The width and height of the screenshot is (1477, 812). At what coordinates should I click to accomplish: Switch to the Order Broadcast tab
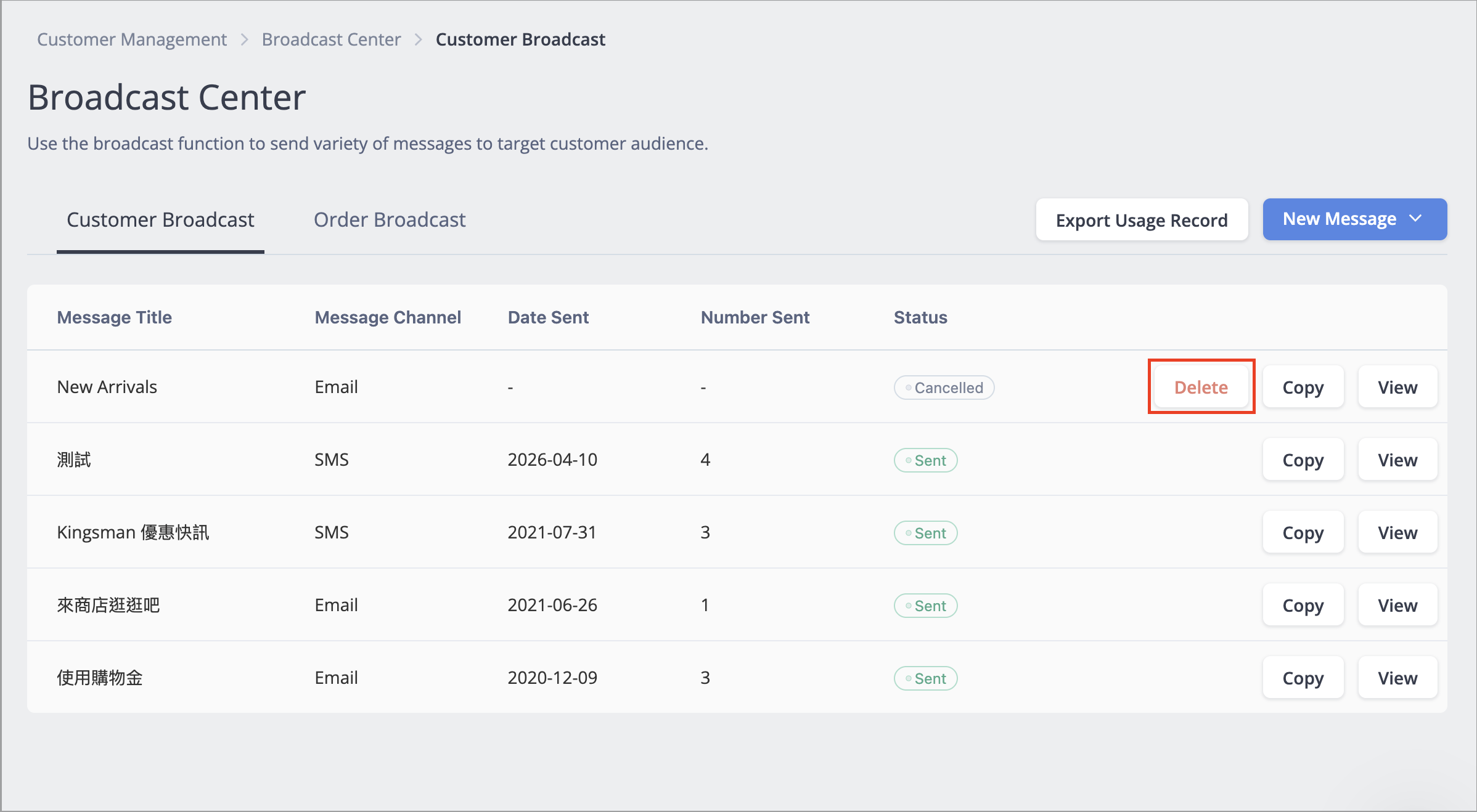[x=390, y=220]
